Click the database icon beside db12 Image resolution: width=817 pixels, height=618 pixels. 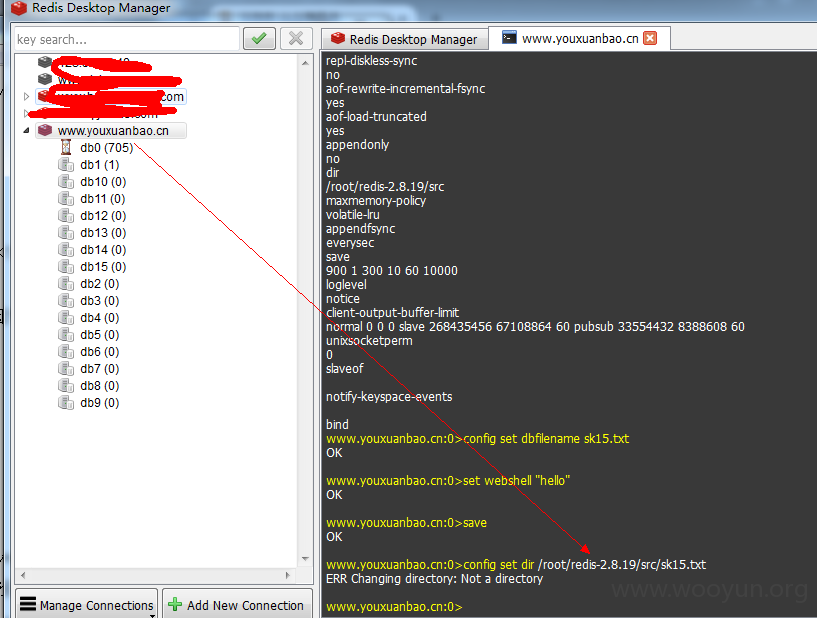66,216
